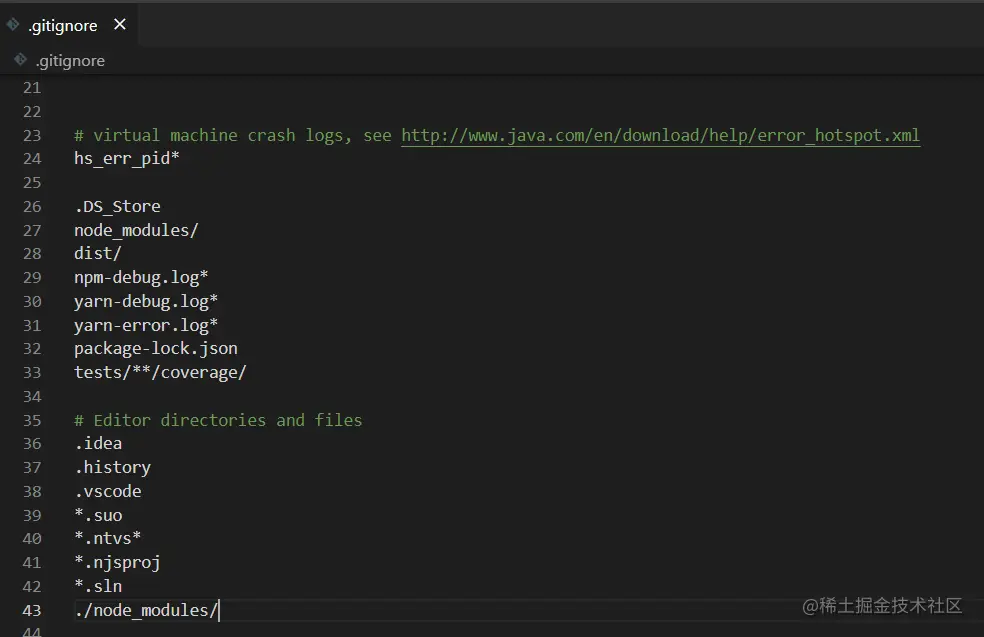Screen dimensions: 984x637
Task: Click line number 27 in the gutter
Action: (32, 231)
